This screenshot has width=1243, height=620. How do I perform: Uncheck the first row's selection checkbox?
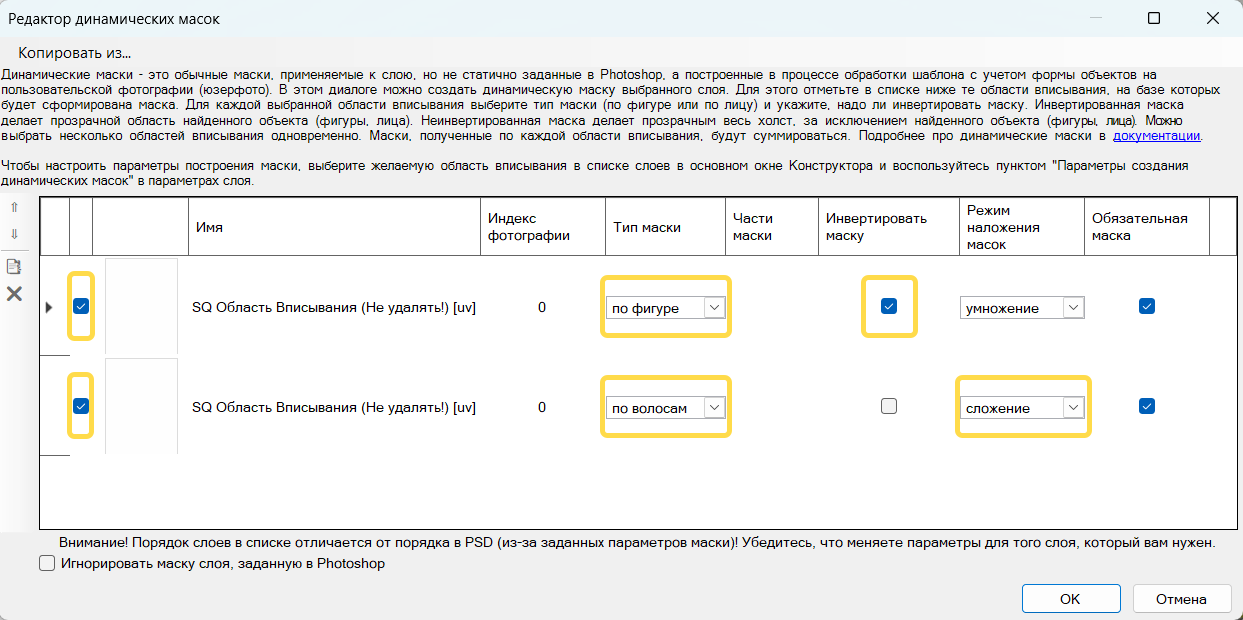click(81, 306)
